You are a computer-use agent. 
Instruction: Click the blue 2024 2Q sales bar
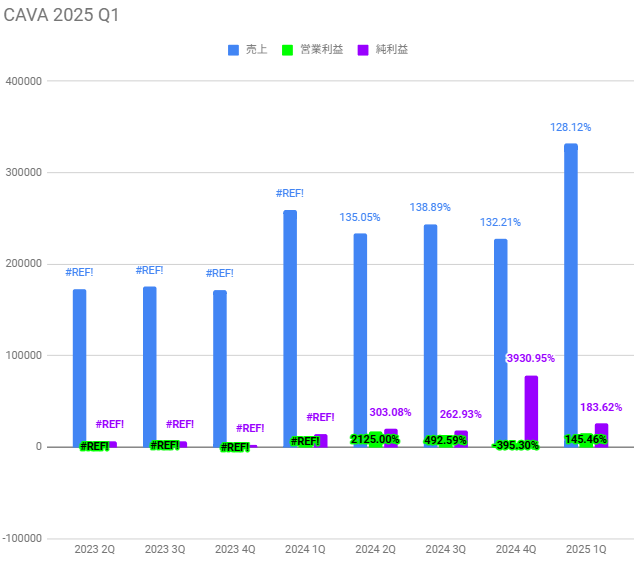tap(360, 340)
